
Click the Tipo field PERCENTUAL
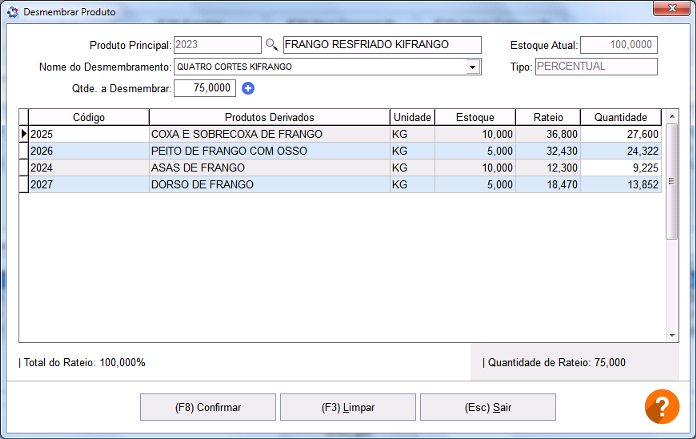tap(596, 67)
